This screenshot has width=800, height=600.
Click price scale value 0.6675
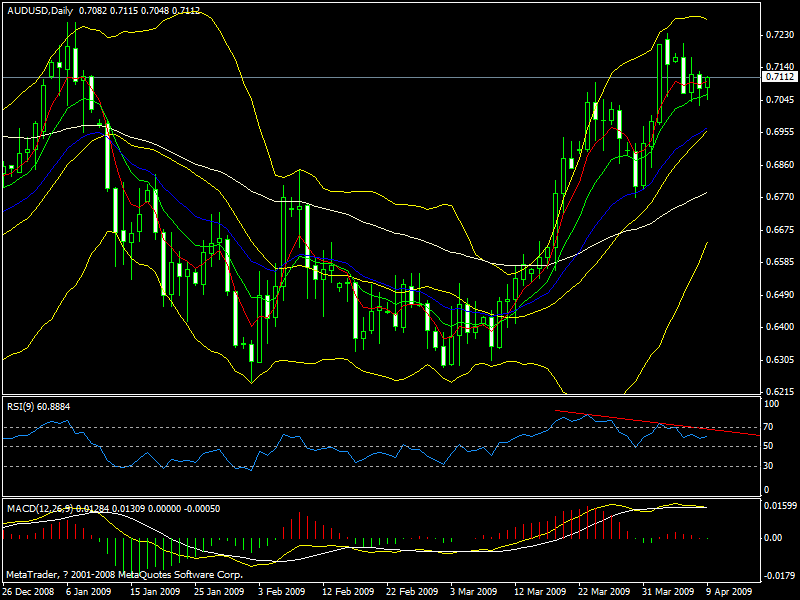[x=780, y=230]
